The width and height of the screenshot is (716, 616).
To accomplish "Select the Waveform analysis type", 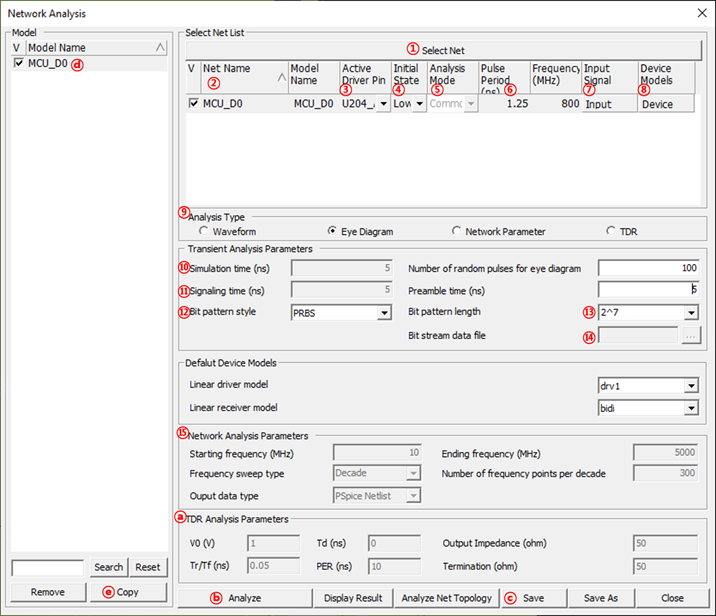I will [205, 231].
